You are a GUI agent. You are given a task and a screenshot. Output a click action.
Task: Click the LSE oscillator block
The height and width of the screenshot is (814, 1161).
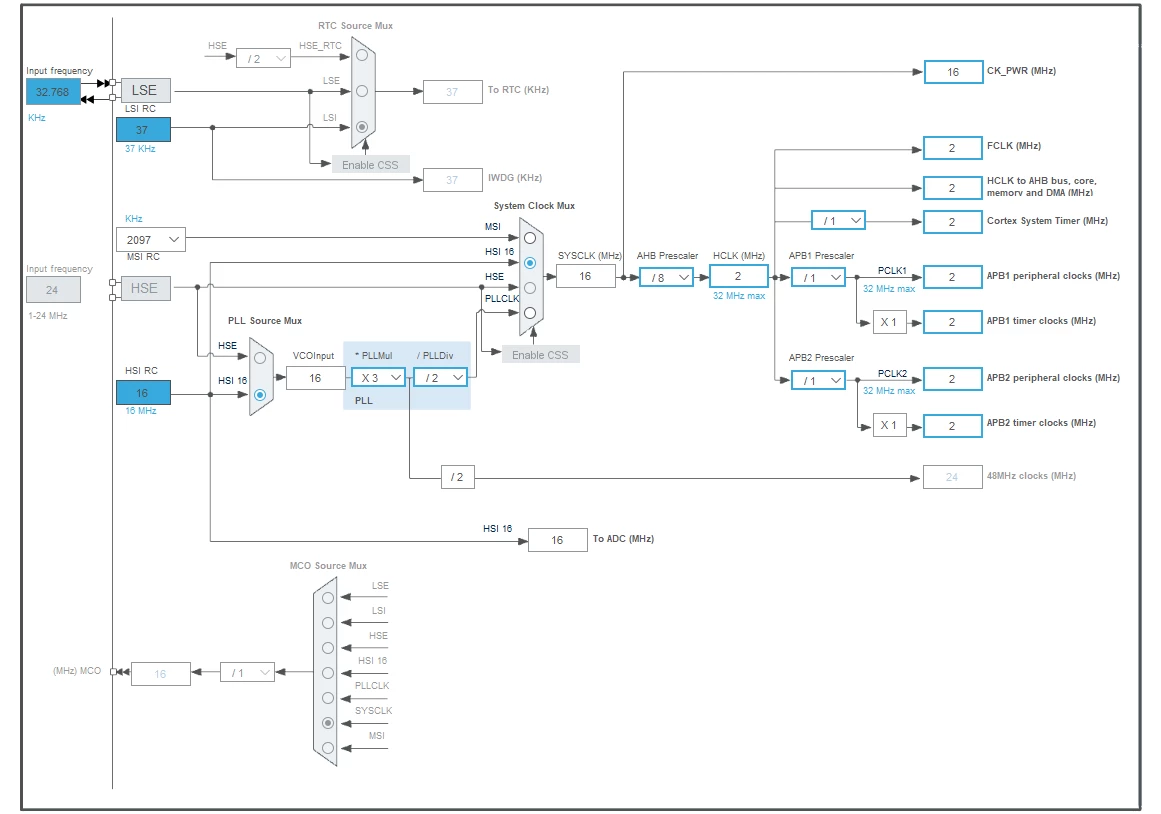(146, 90)
